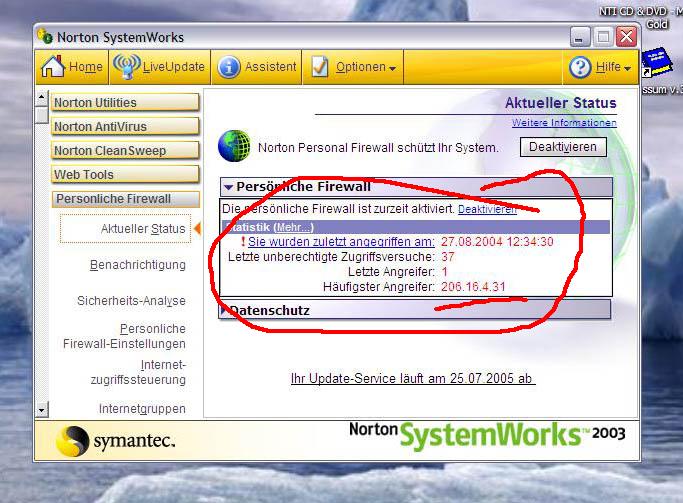Click the Norton SystemWorks 2003 logo
The image size is (683, 503).
click(487, 434)
